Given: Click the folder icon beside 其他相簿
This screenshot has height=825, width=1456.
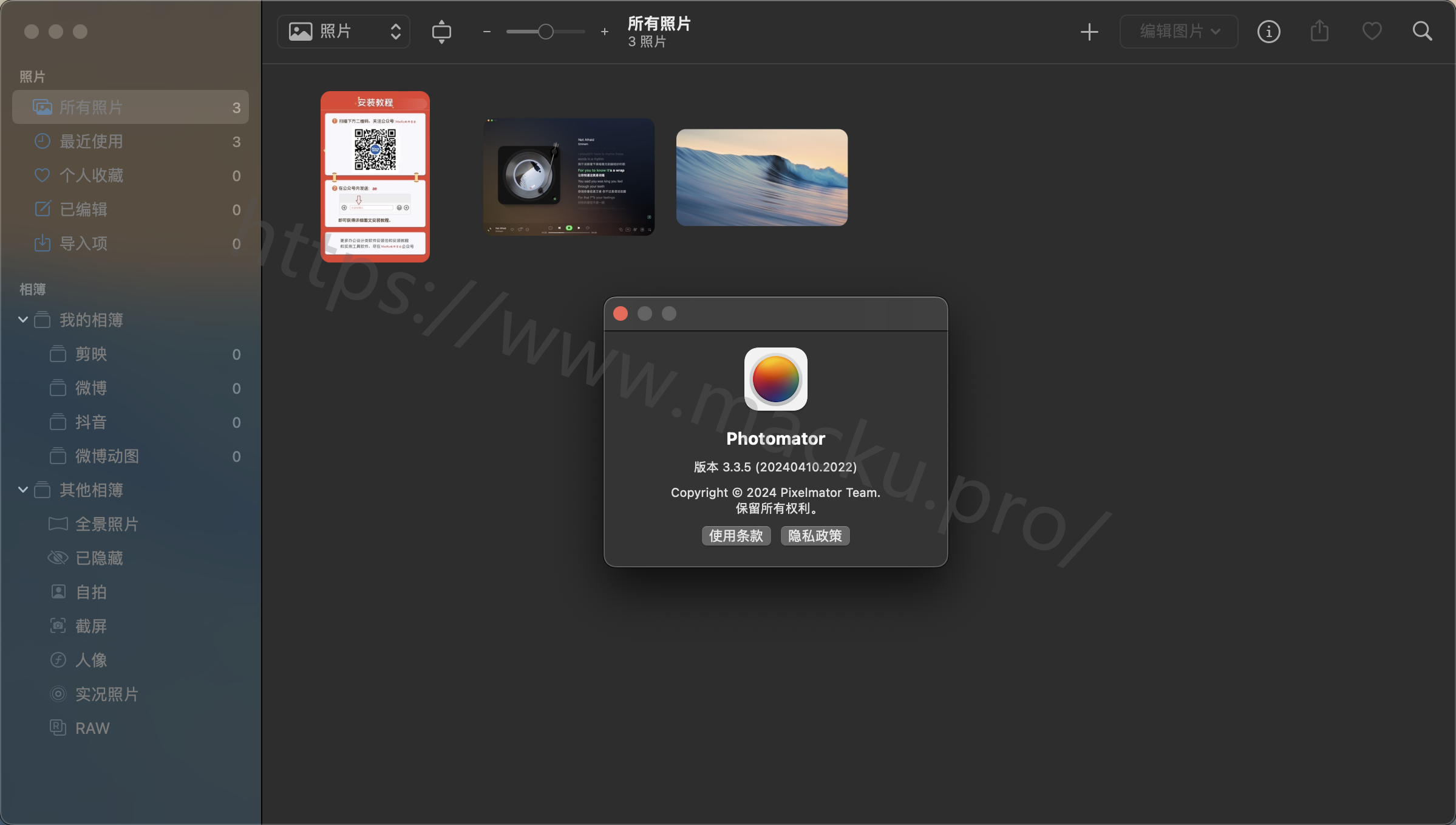Looking at the screenshot, I should pyautogui.click(x=42, y=490).
